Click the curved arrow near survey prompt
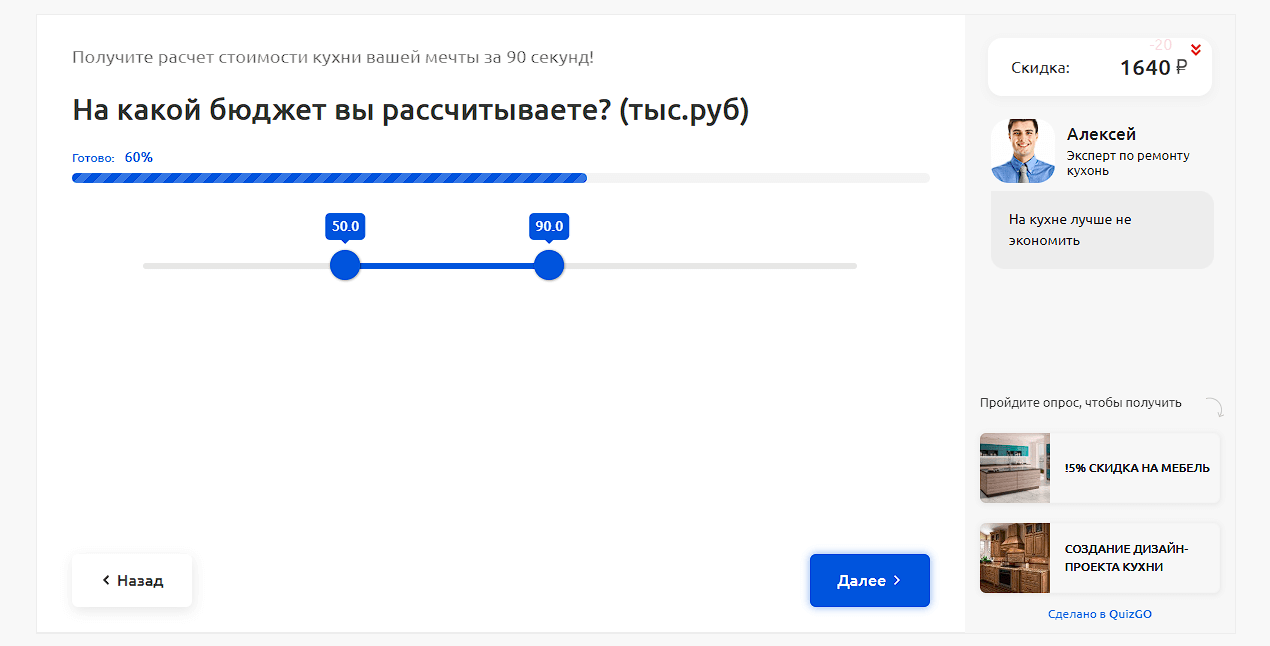Image resolution: width=1270 pixels, height=646 pixels. point(1214,407)
